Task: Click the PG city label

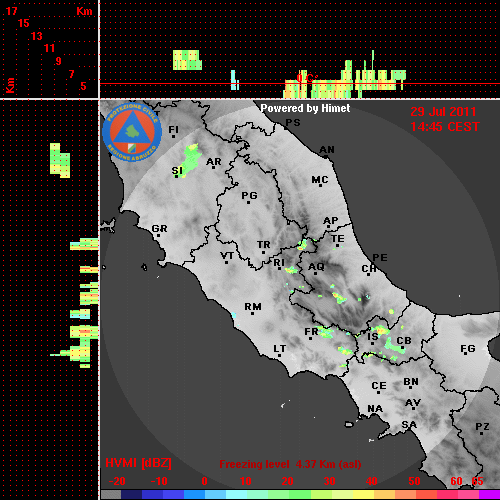Action: [249, 195]
